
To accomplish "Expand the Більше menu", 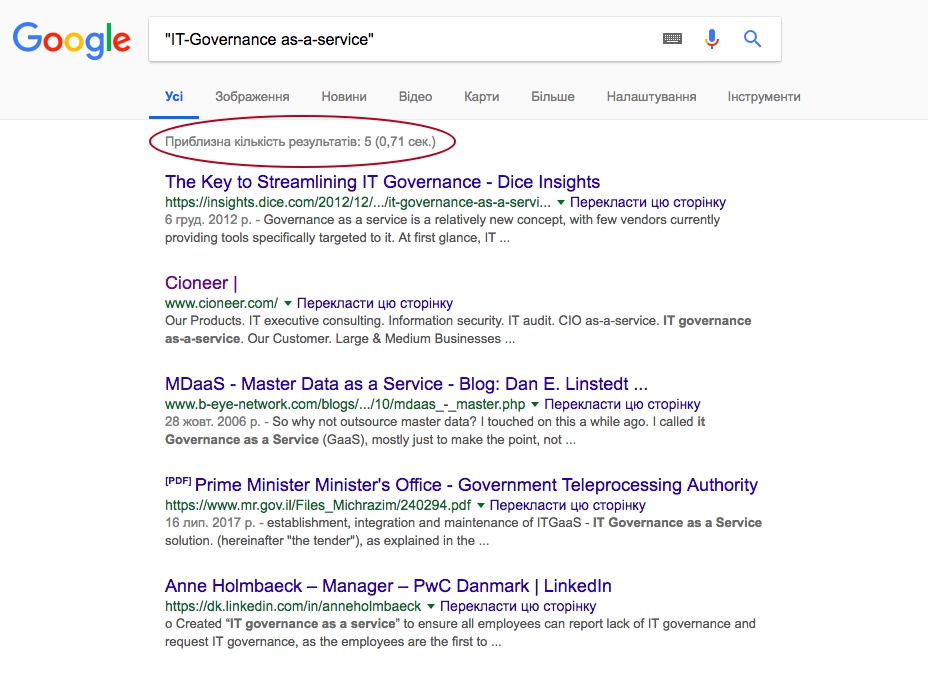I will [x=553, y=96].
